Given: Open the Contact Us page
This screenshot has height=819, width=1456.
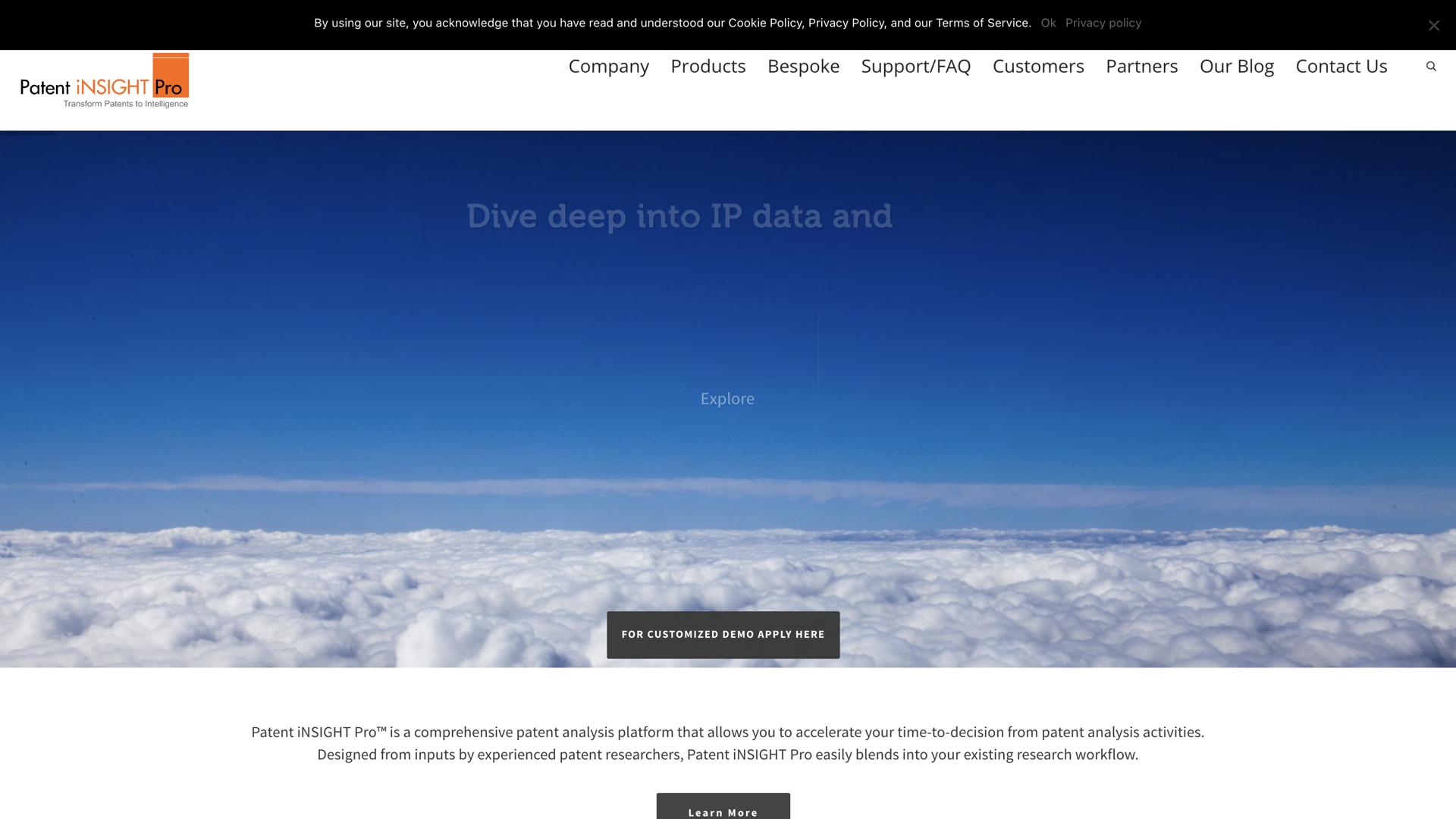Looking at the screenshot, I should point(1341,67).
